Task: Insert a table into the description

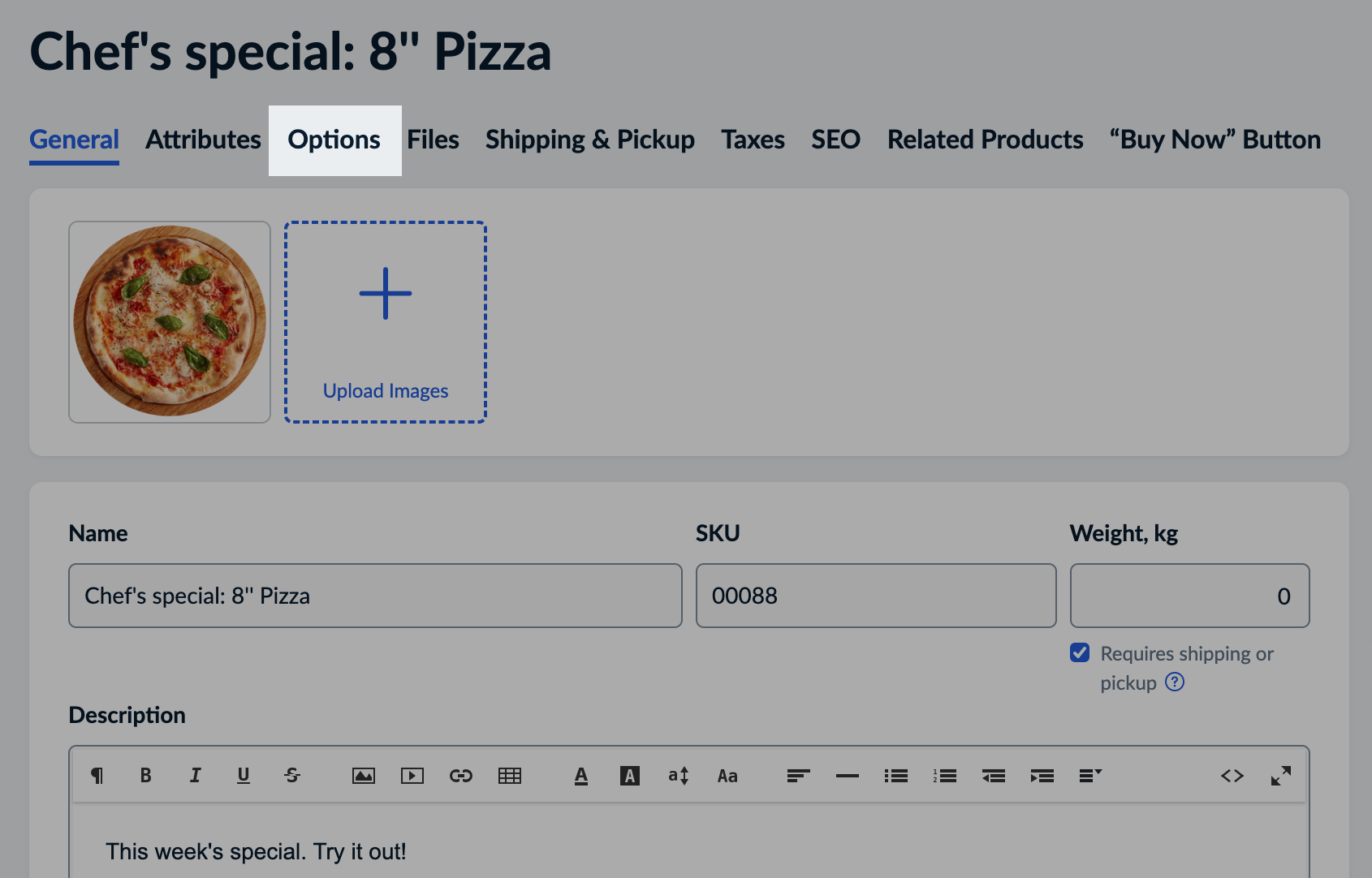Action: coord(510,775)
